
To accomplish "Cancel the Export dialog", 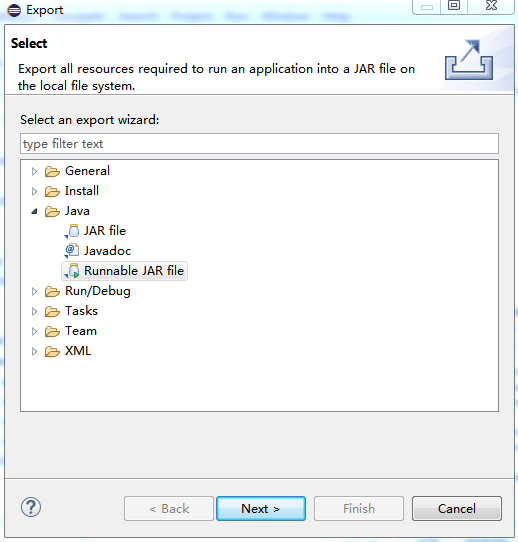I will (457, 508).
